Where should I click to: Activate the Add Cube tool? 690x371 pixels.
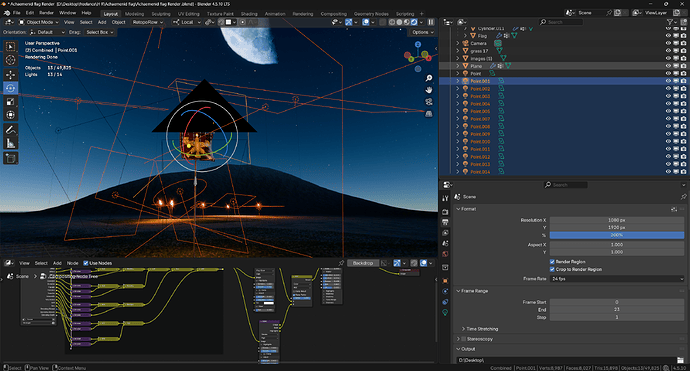11,158
